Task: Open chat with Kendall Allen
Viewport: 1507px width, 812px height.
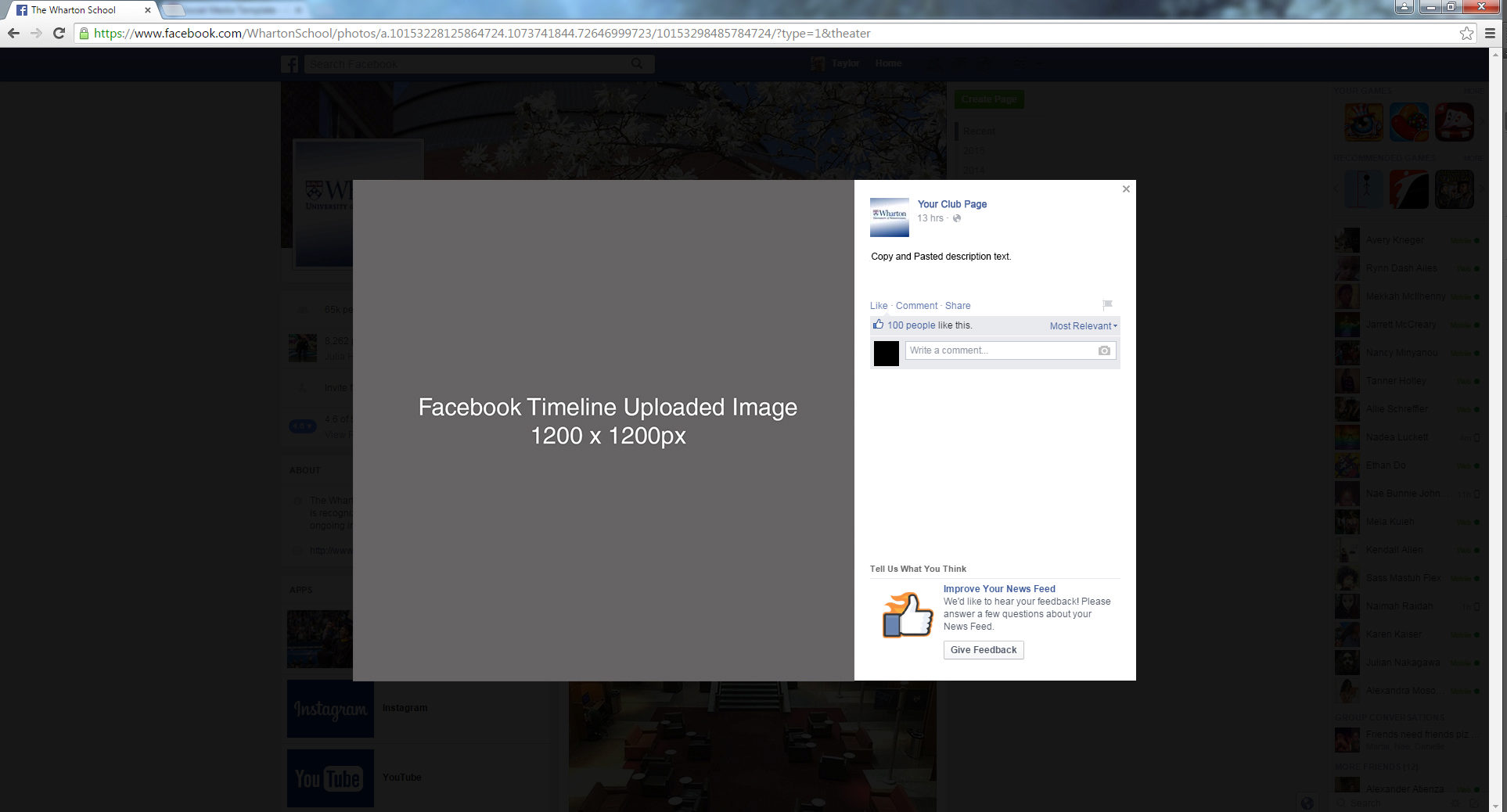Action: coord(1408,550)
